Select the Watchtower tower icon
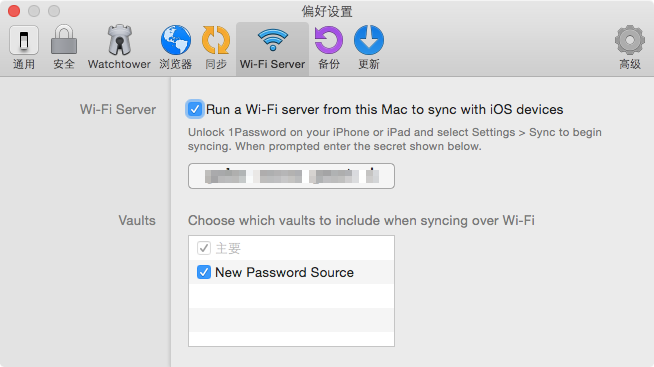Viewport: 654px width, 367px height. coord(120,40)
